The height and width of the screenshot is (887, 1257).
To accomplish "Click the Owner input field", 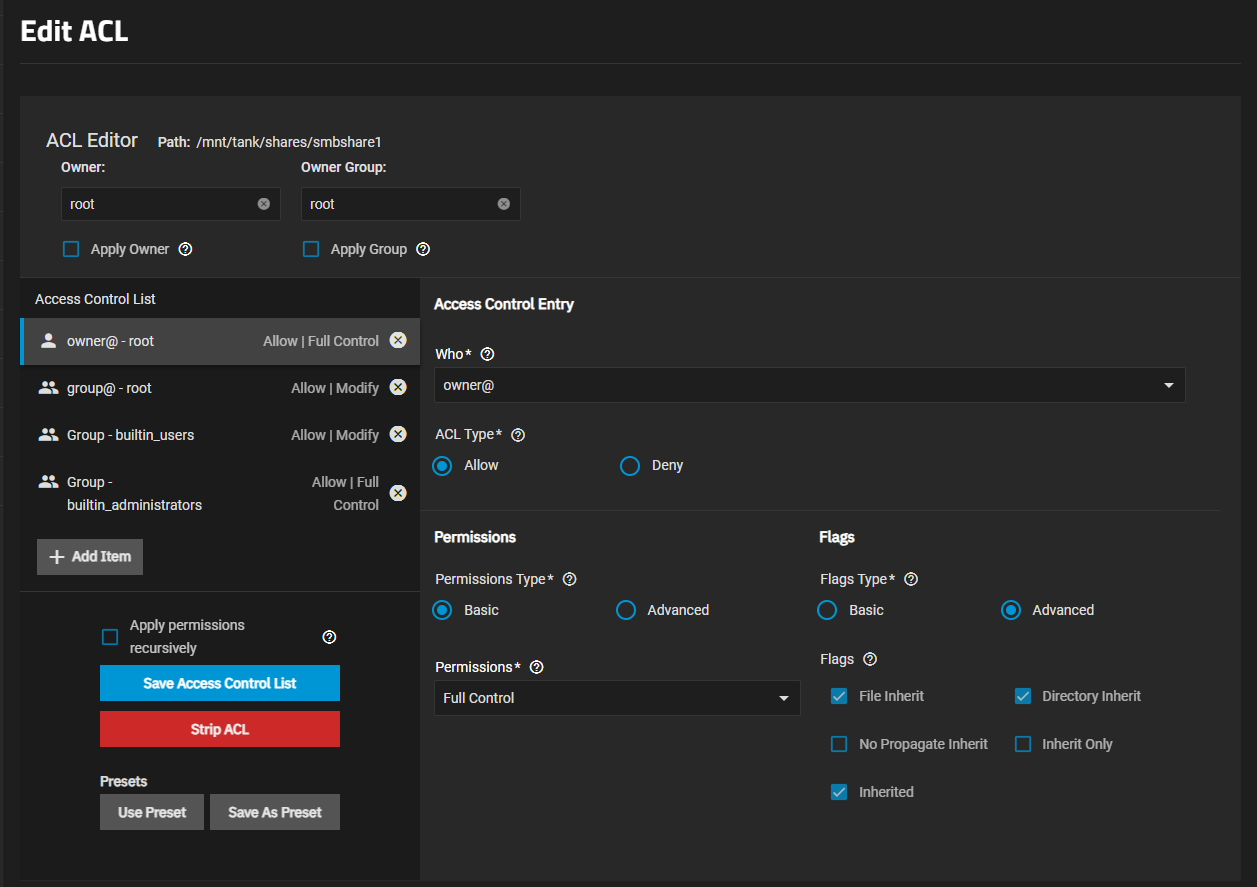I will pos(160,204).
